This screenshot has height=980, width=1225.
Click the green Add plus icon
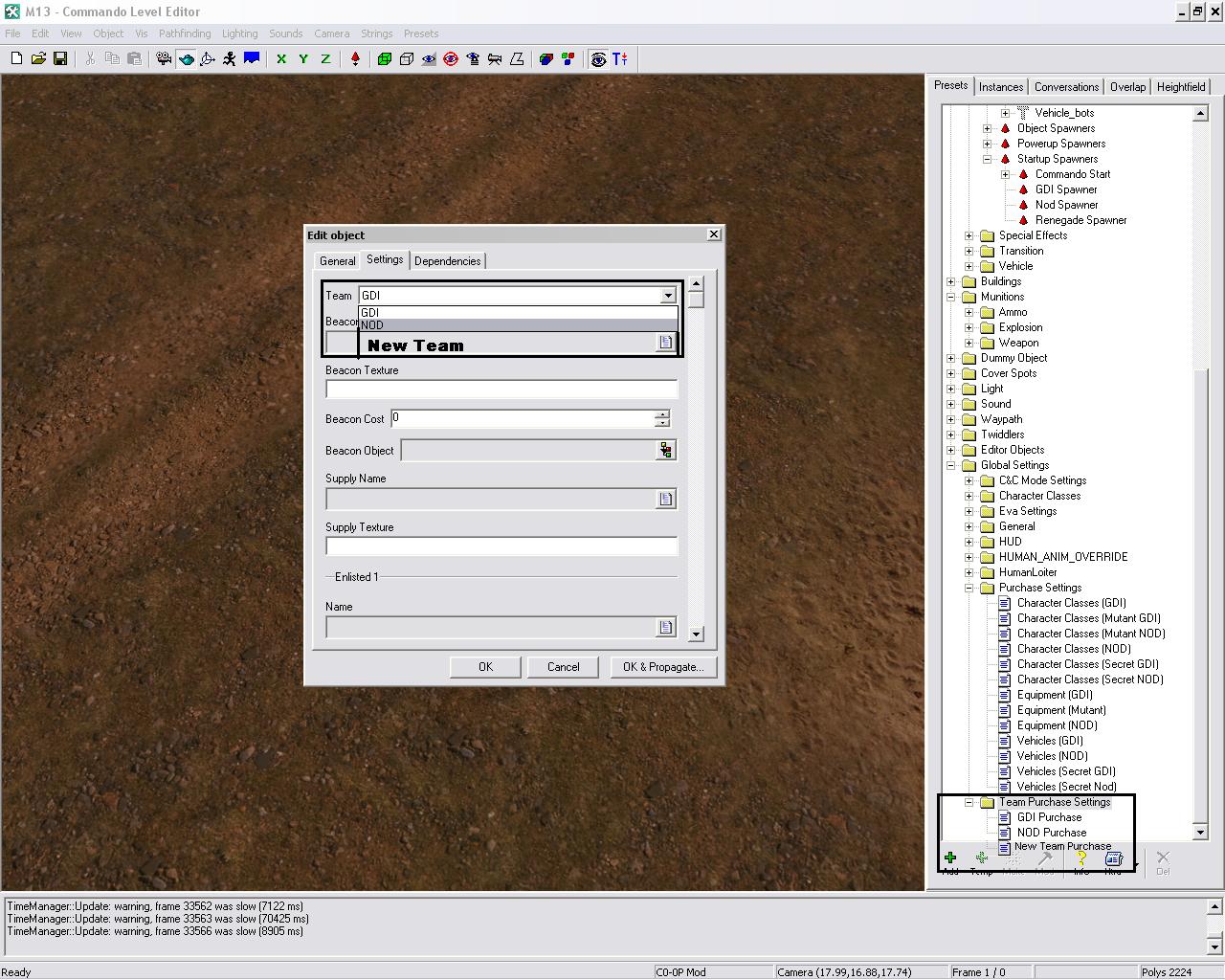pos(950,859)
